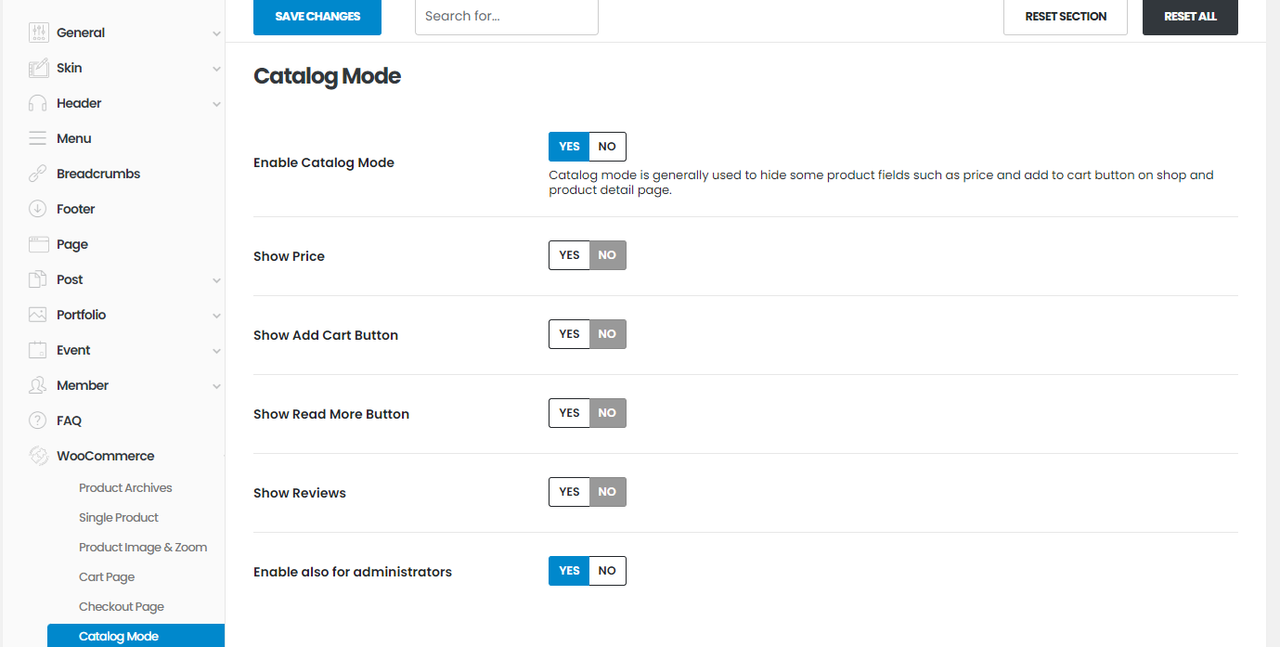Open the FAQ settings label
Viewport: 1280px width, 647px height.
click(69, 420)
